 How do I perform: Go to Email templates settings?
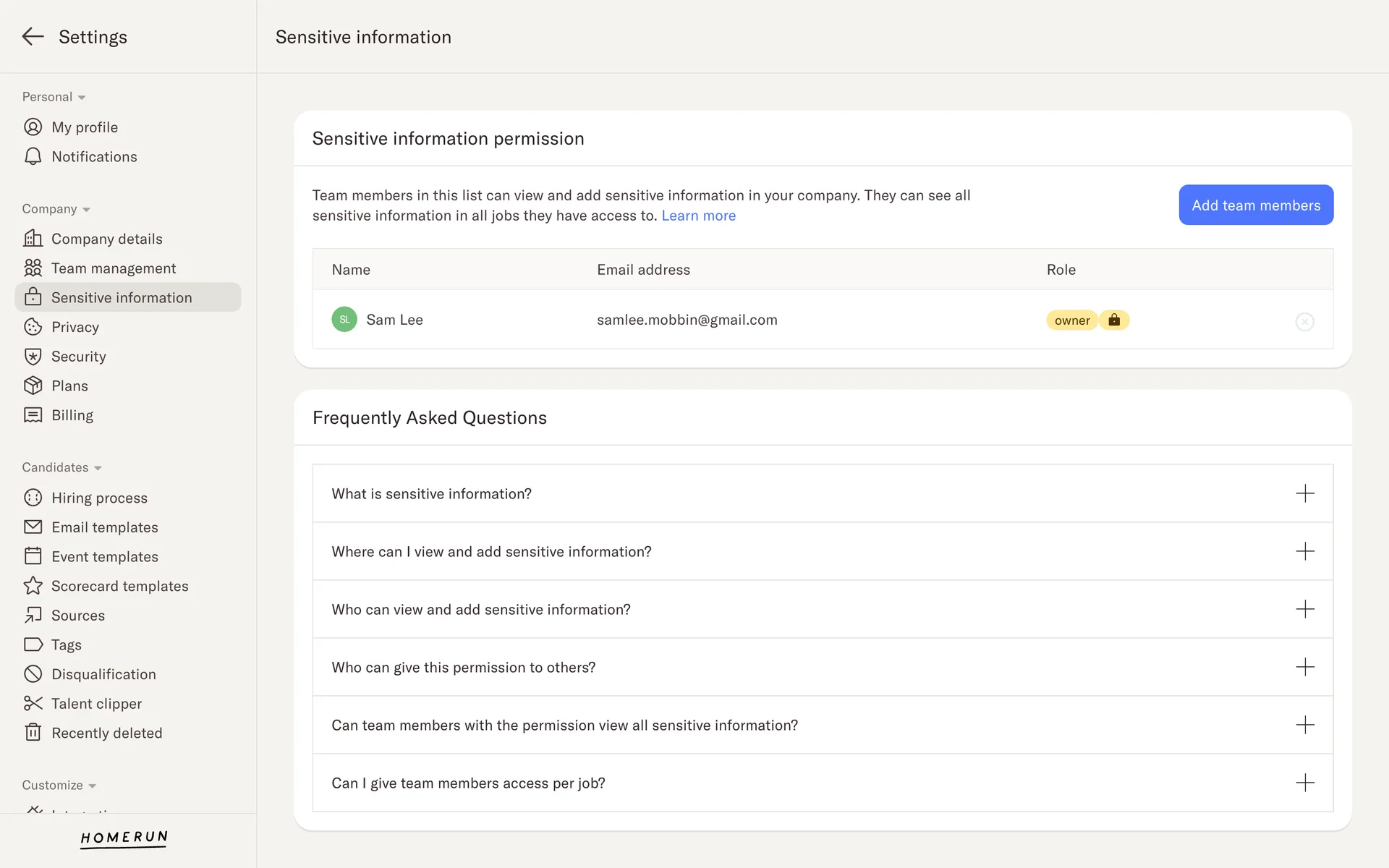point(104,527)
